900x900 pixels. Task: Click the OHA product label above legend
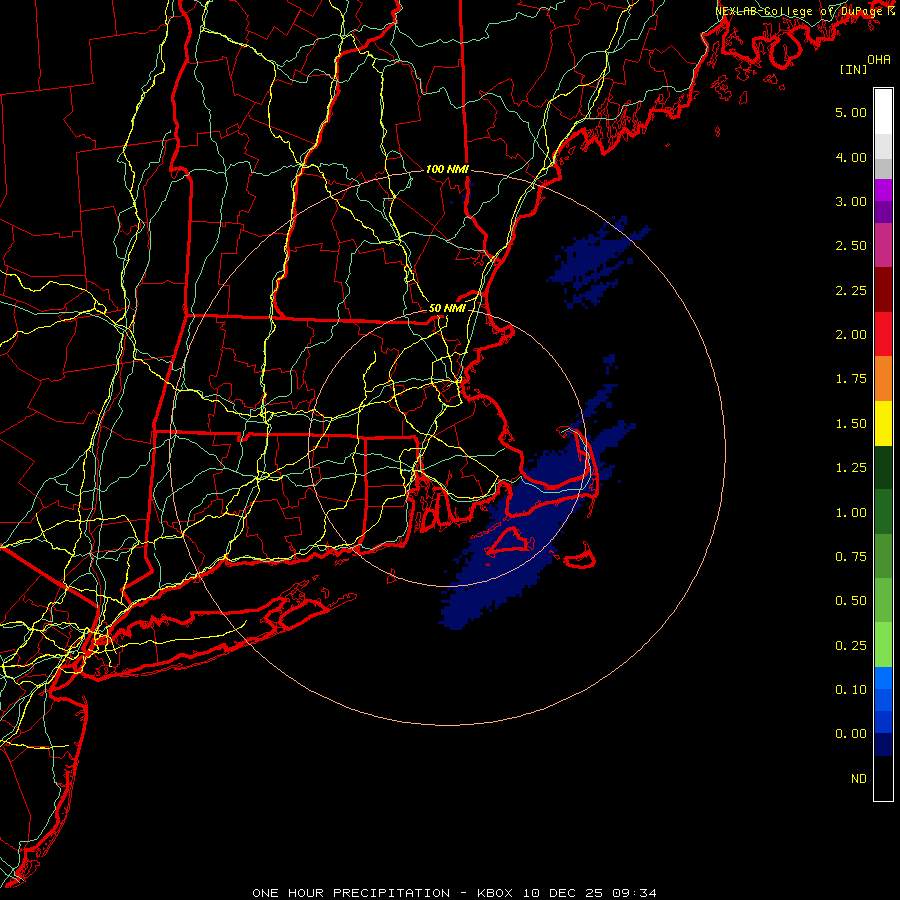pyautogui.click(x=879, y=60)
